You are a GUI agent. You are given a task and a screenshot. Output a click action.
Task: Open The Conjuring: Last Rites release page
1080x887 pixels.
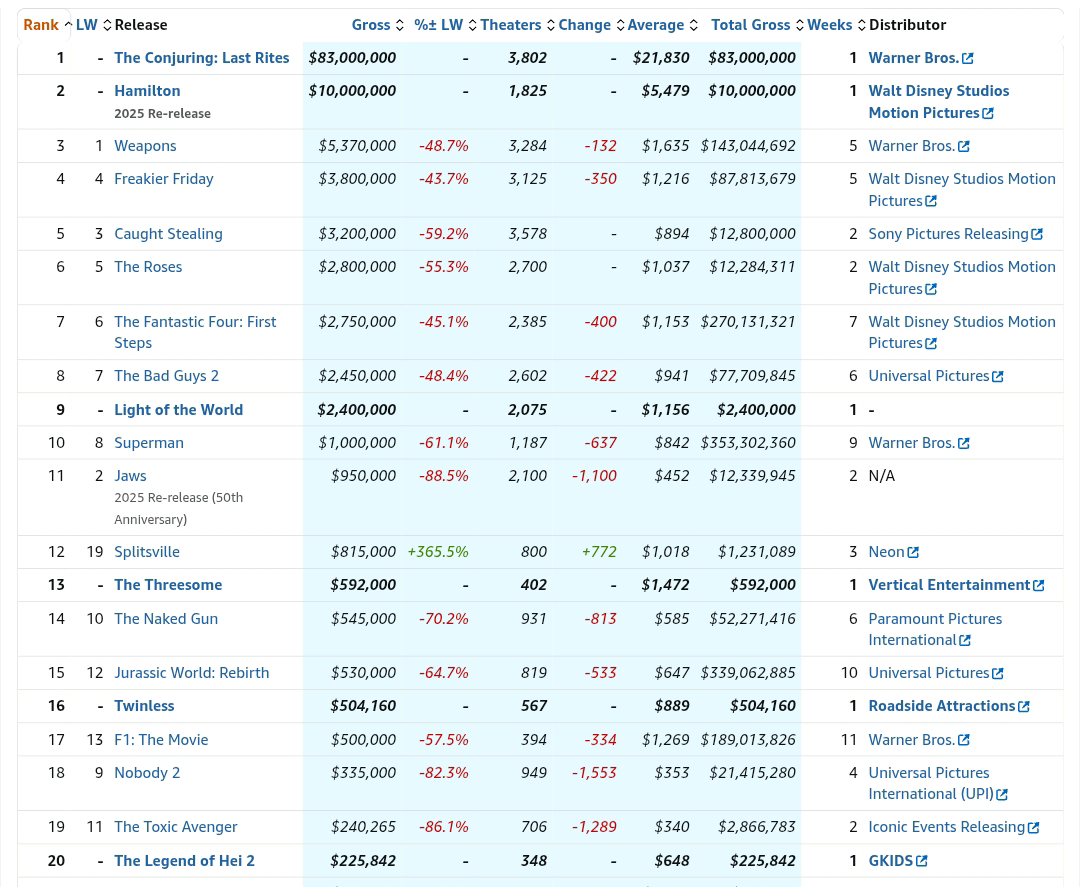(201, 58)
